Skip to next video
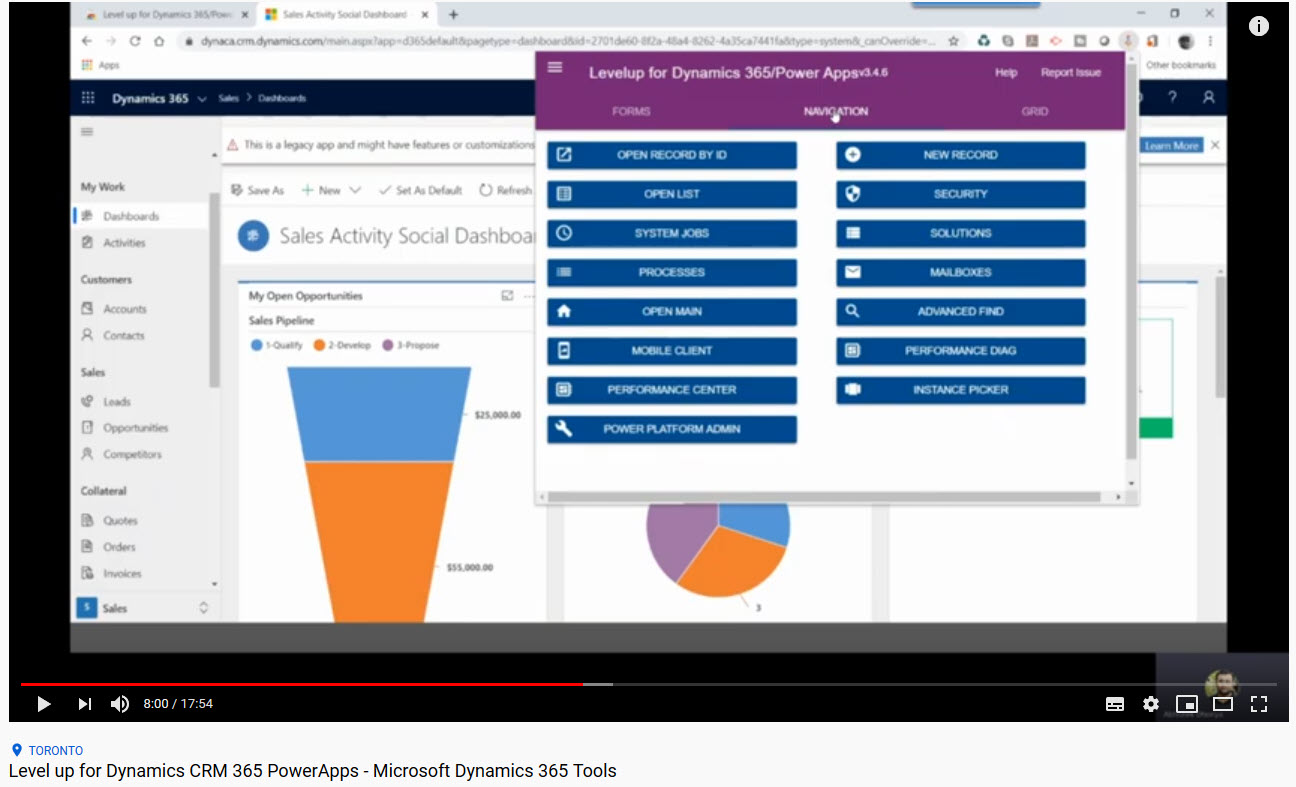This screenshot has width=1296, height=787. click(x=85, y=704)
